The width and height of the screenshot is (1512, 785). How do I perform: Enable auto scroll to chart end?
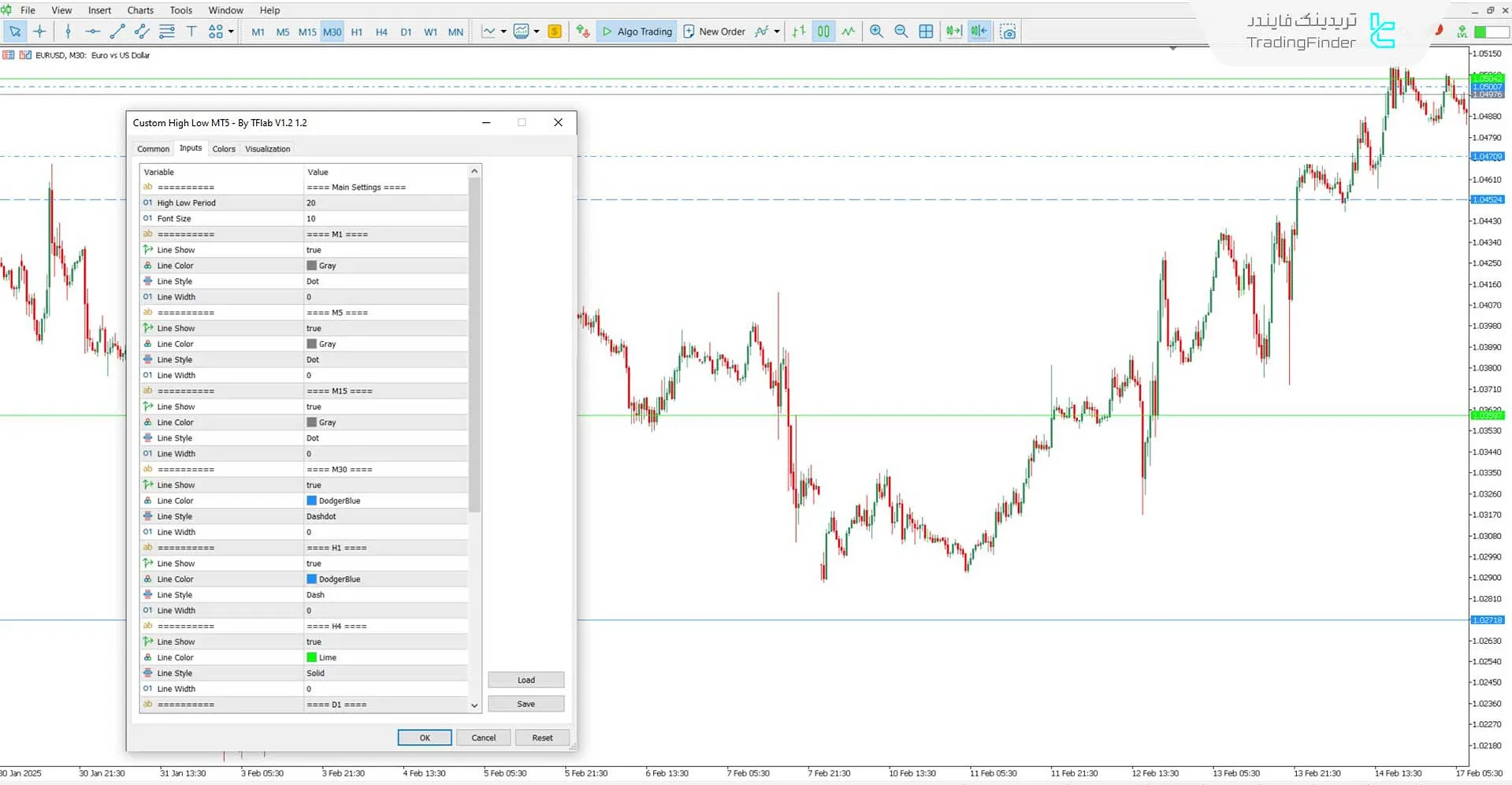tap(953, 32)
